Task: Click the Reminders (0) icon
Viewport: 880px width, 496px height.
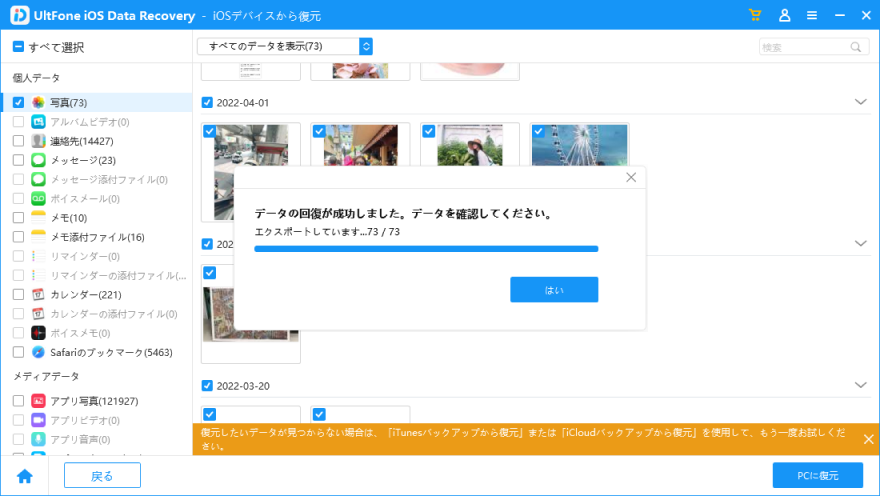Action: 38,256
